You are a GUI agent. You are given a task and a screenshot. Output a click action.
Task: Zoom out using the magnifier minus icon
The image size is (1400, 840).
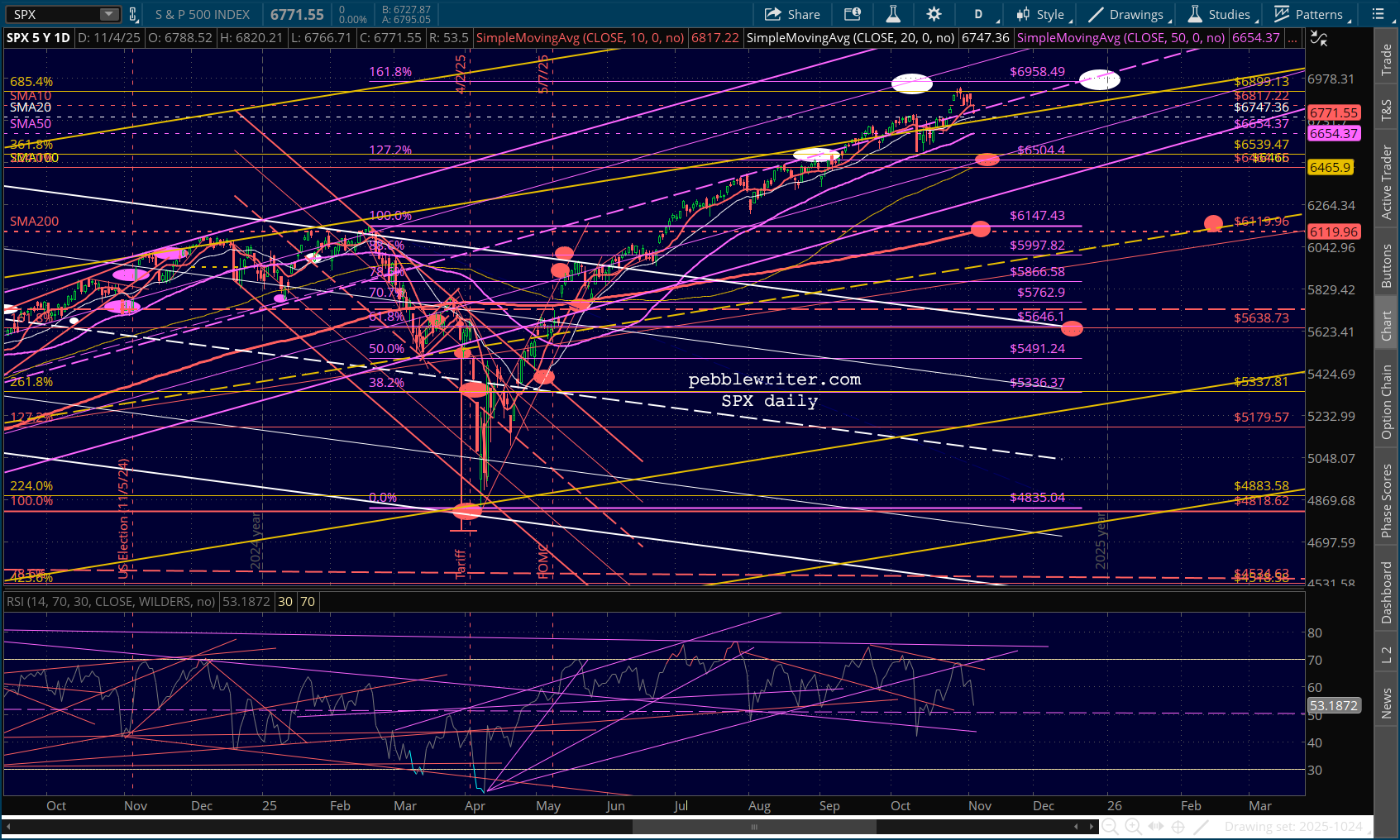[1110, 826]
